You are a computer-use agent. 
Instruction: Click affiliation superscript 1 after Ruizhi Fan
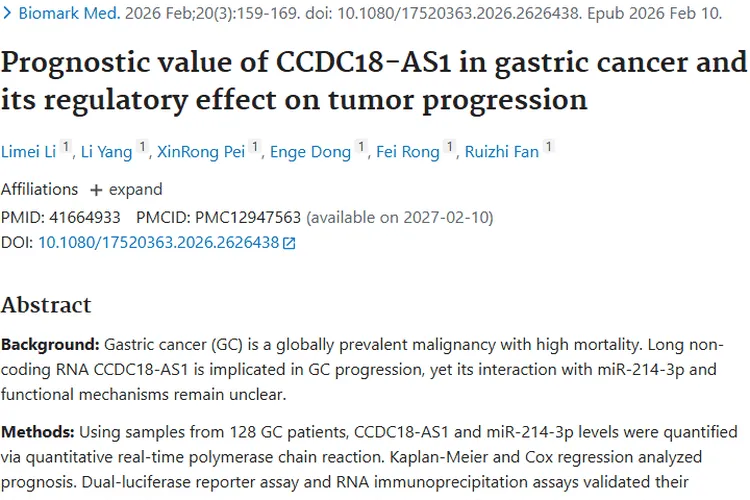[548, 148]
